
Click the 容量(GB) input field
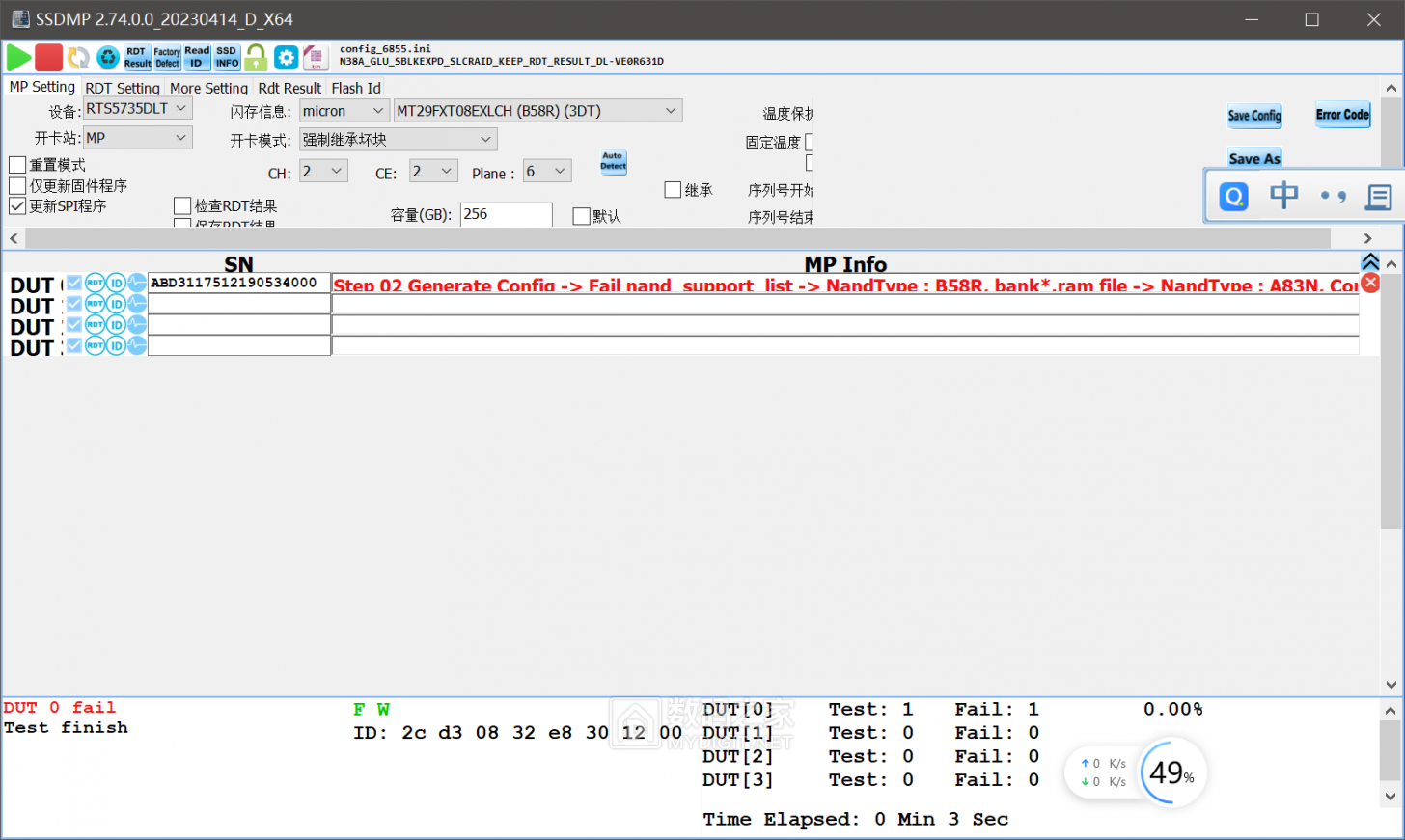tap(505, 214)
